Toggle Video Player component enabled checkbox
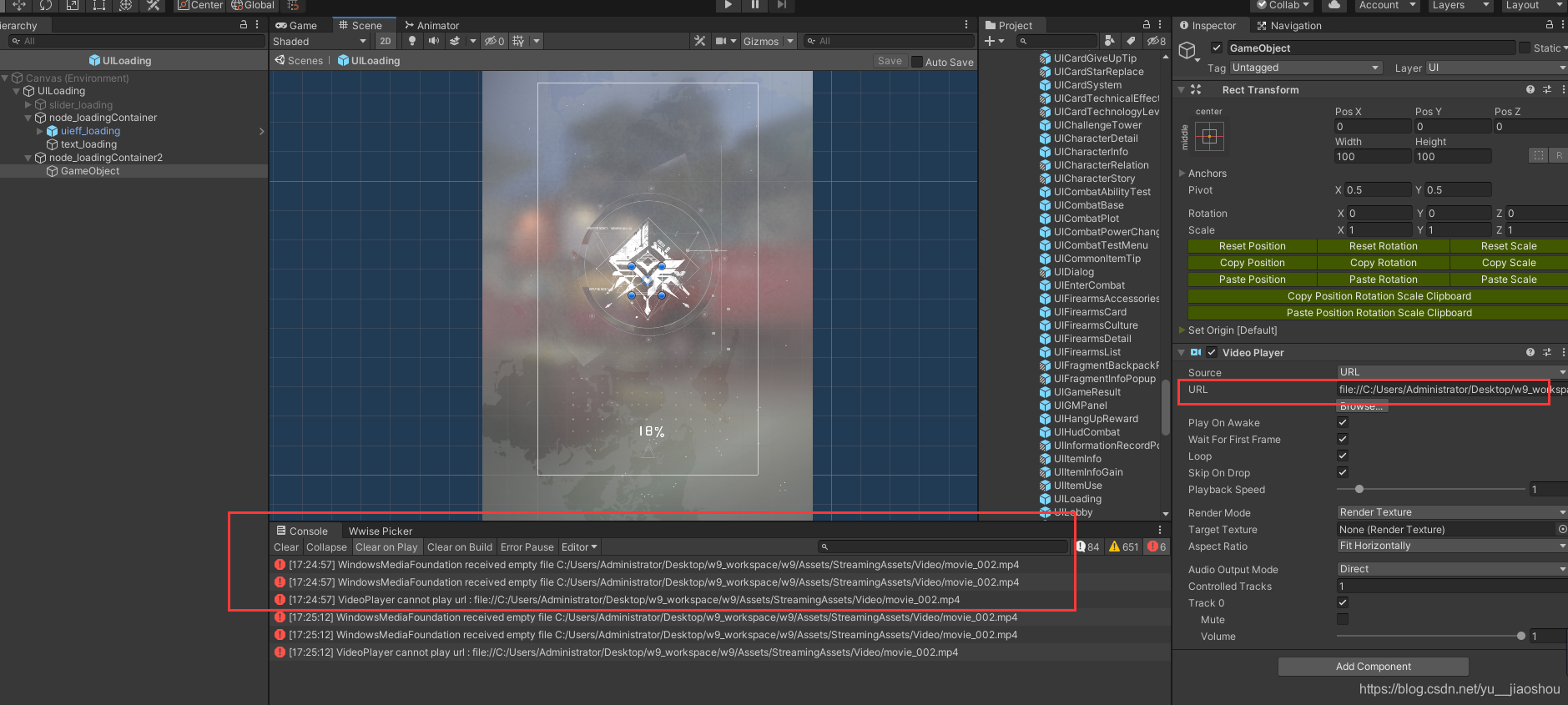1568x705 pixels. point(1212,352)
